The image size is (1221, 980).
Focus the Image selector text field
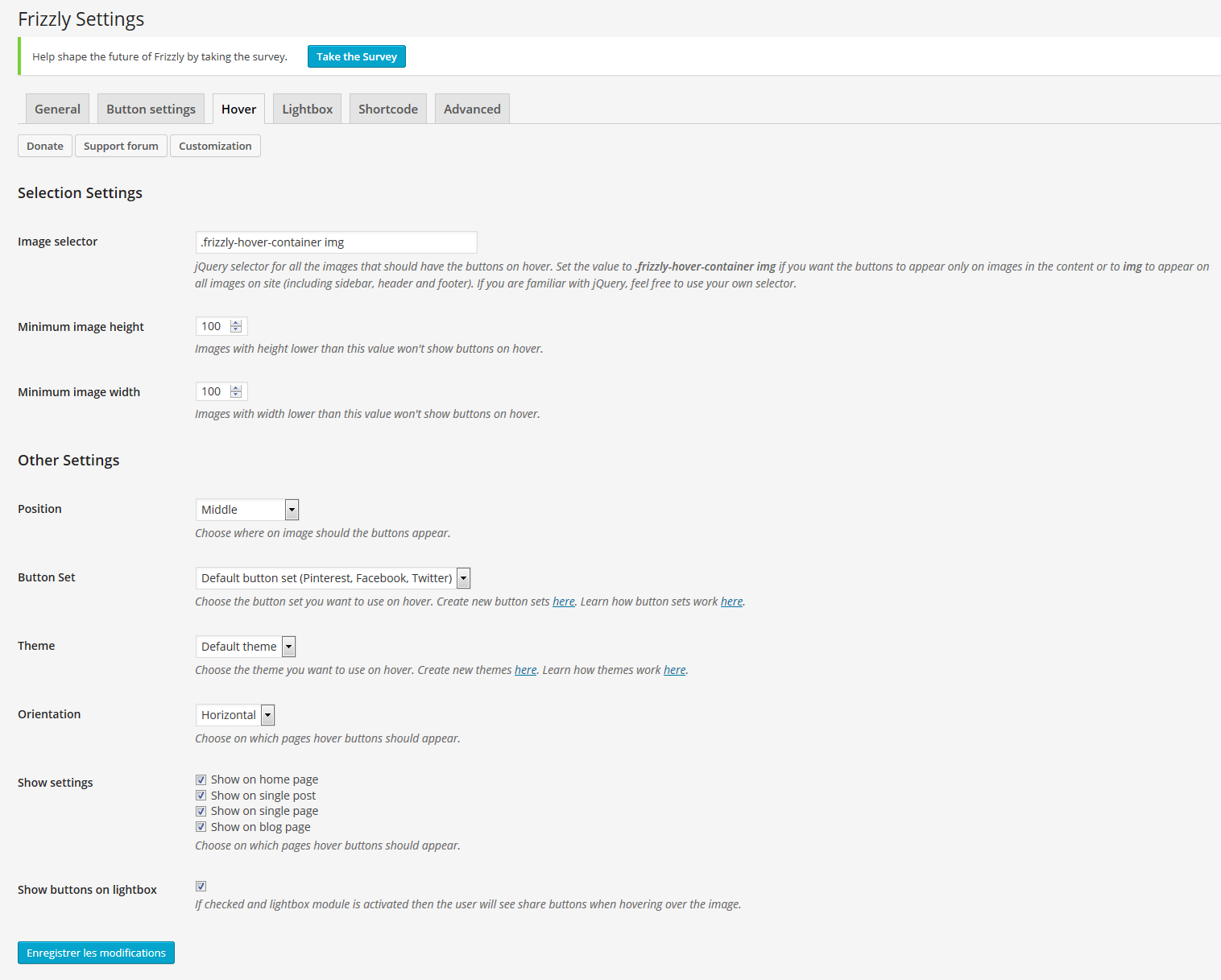pyautogui.click(x=336, y=242)
